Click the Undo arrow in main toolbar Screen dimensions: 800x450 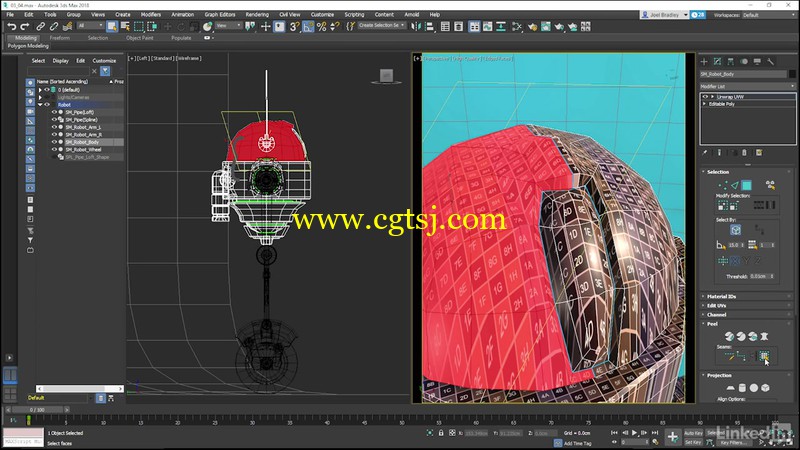tap(12, 27)
